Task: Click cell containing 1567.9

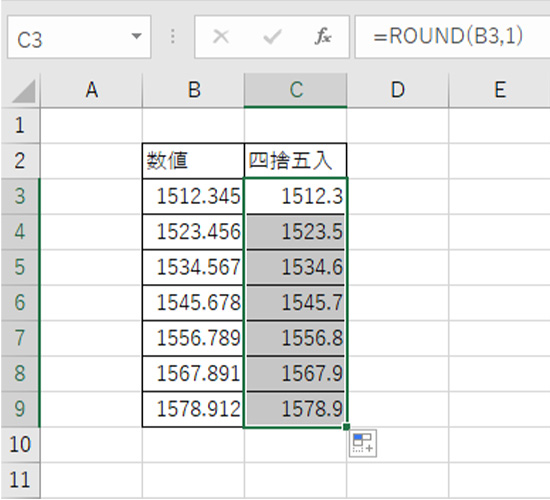Action: pos(295,373)
